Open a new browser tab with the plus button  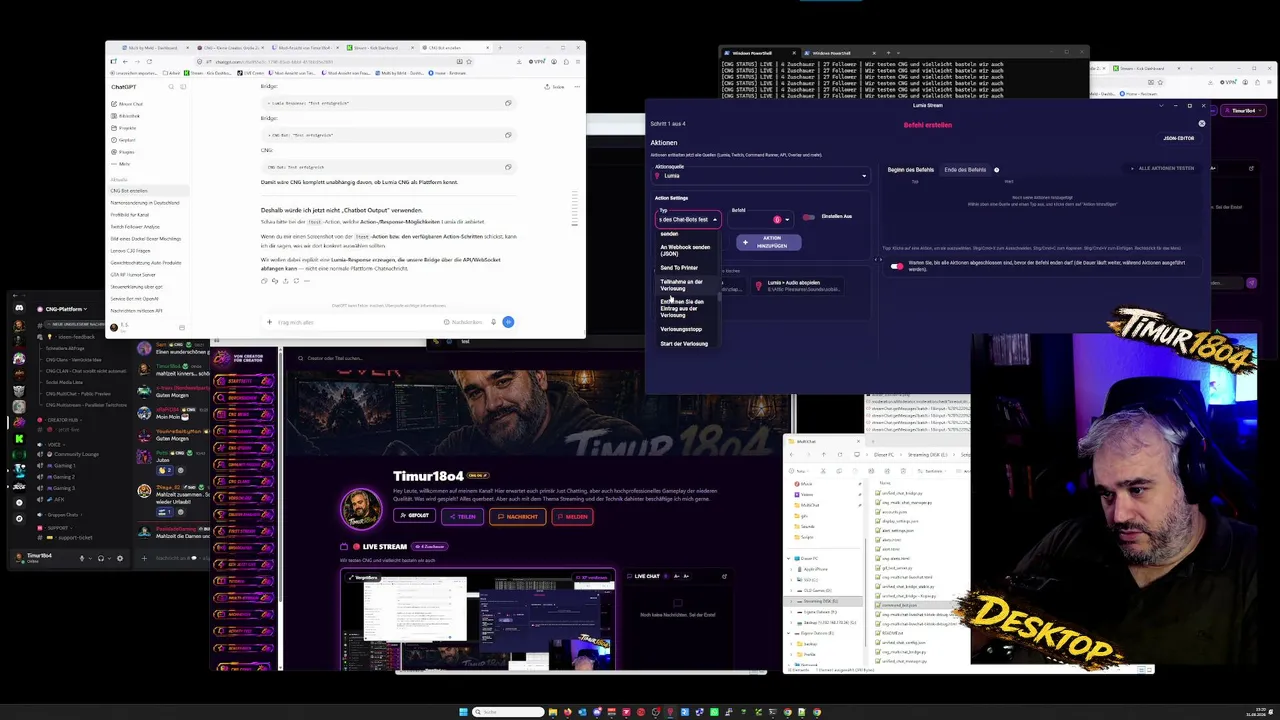click(500, 47)
